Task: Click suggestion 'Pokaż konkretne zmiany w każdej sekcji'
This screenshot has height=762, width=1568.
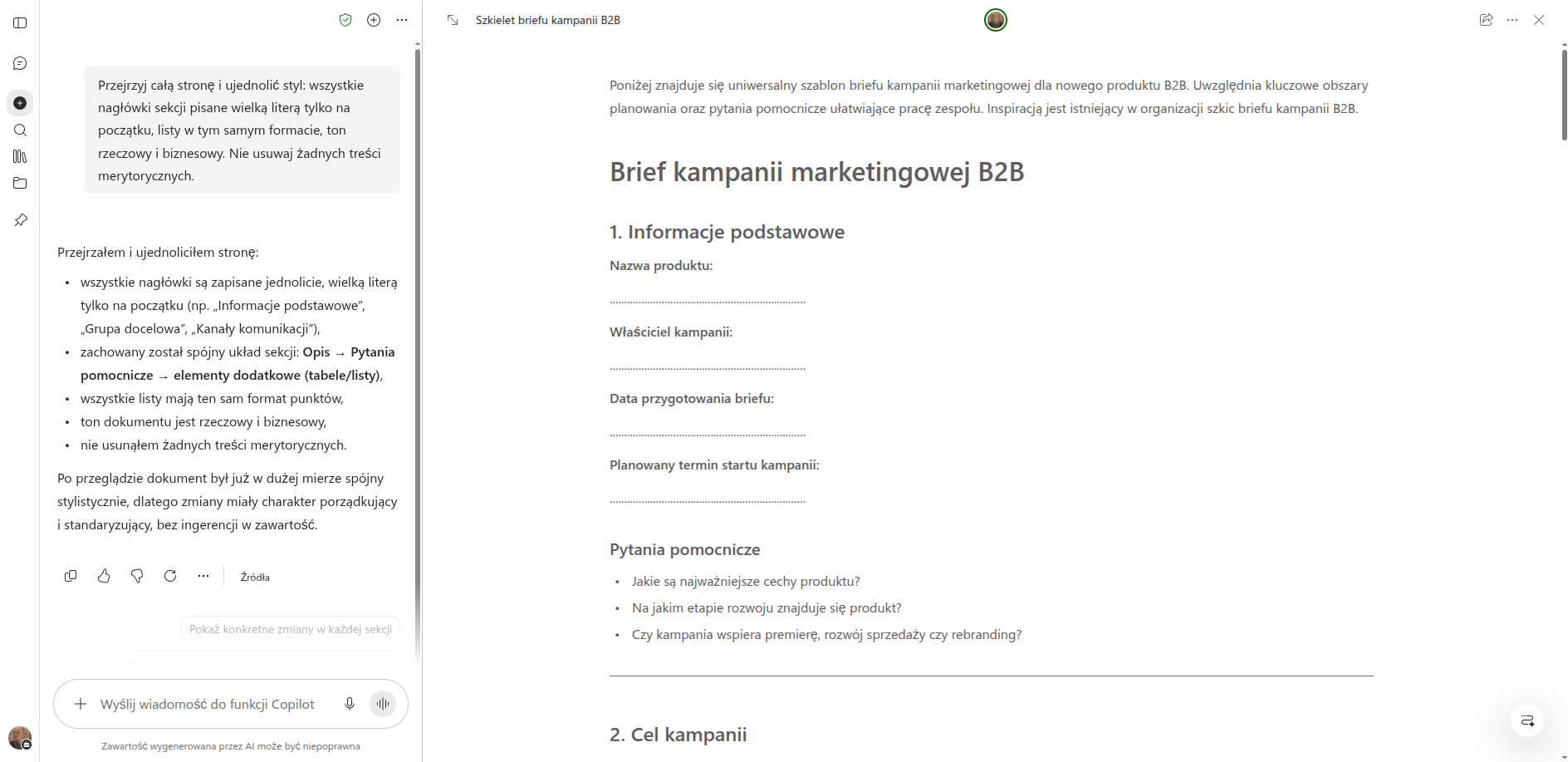Action: pos(291,629)
